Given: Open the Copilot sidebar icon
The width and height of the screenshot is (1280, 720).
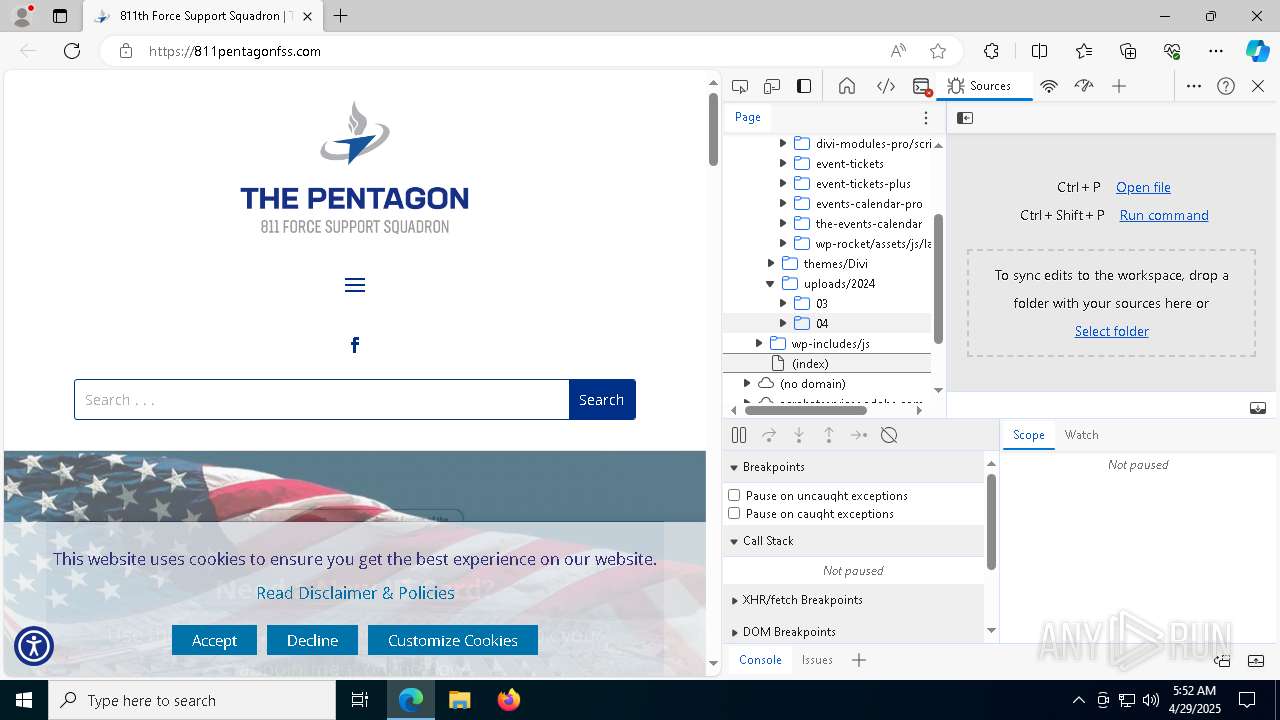Looking at the screenshot, I should tap(1257, 51).
